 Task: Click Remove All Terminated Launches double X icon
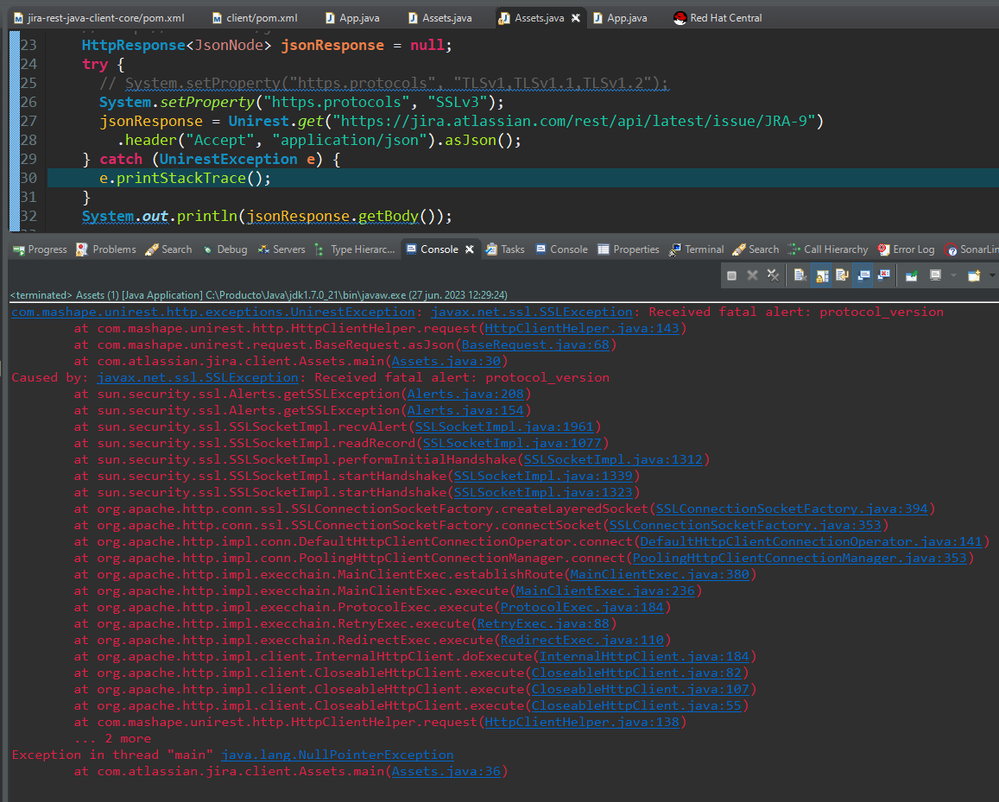[773, 275]
